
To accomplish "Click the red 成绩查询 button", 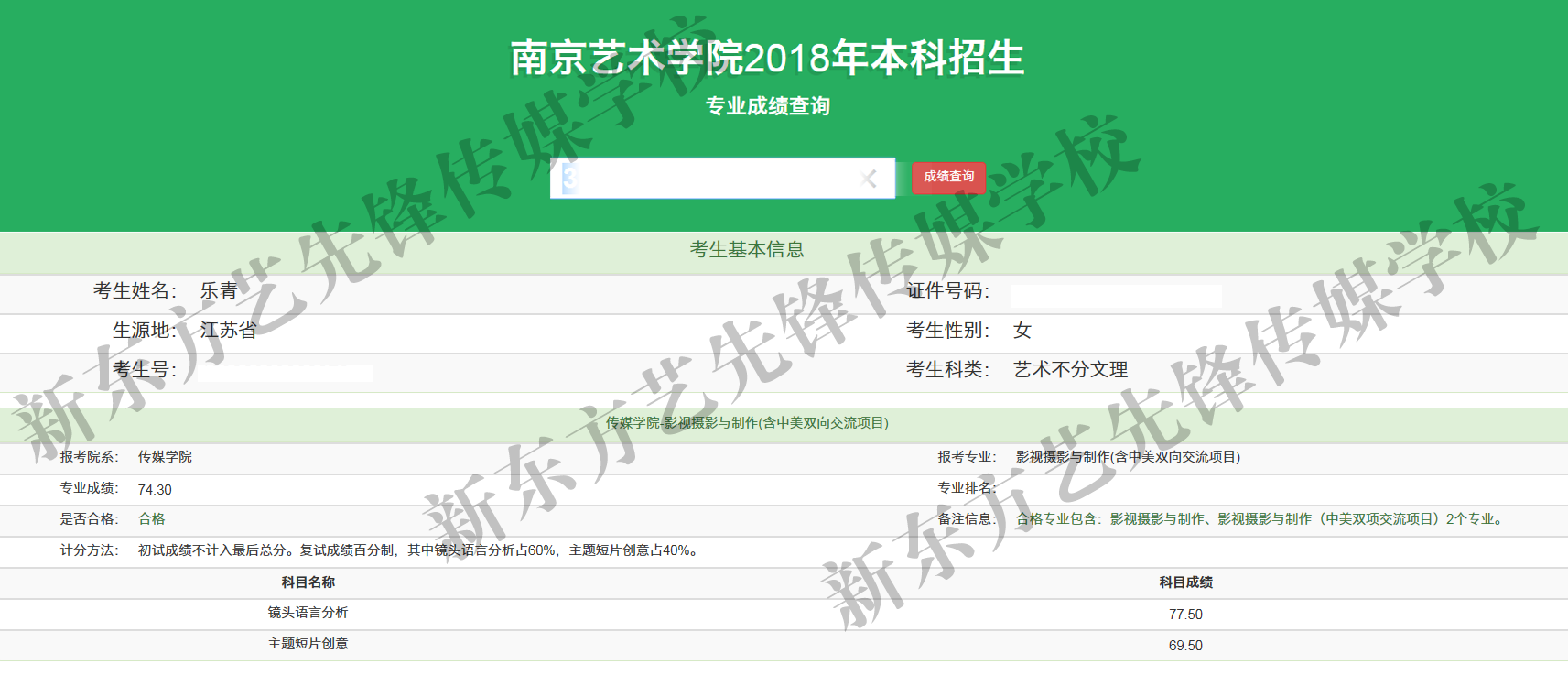I will pos(948,178).
